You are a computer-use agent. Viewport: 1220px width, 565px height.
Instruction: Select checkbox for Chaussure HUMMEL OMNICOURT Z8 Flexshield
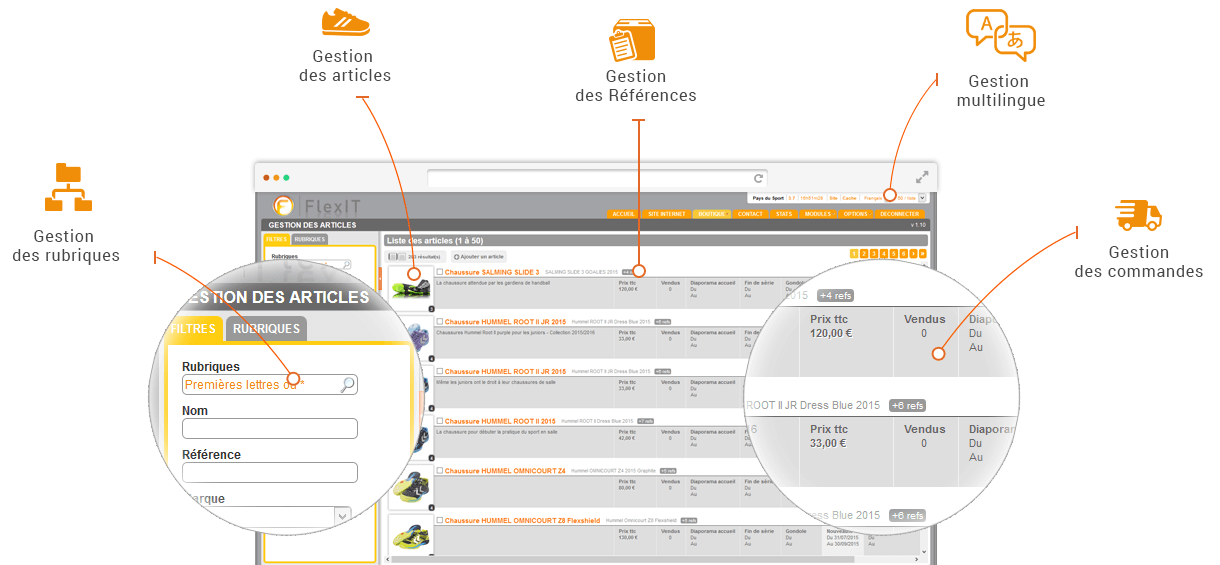pos(440,520)
